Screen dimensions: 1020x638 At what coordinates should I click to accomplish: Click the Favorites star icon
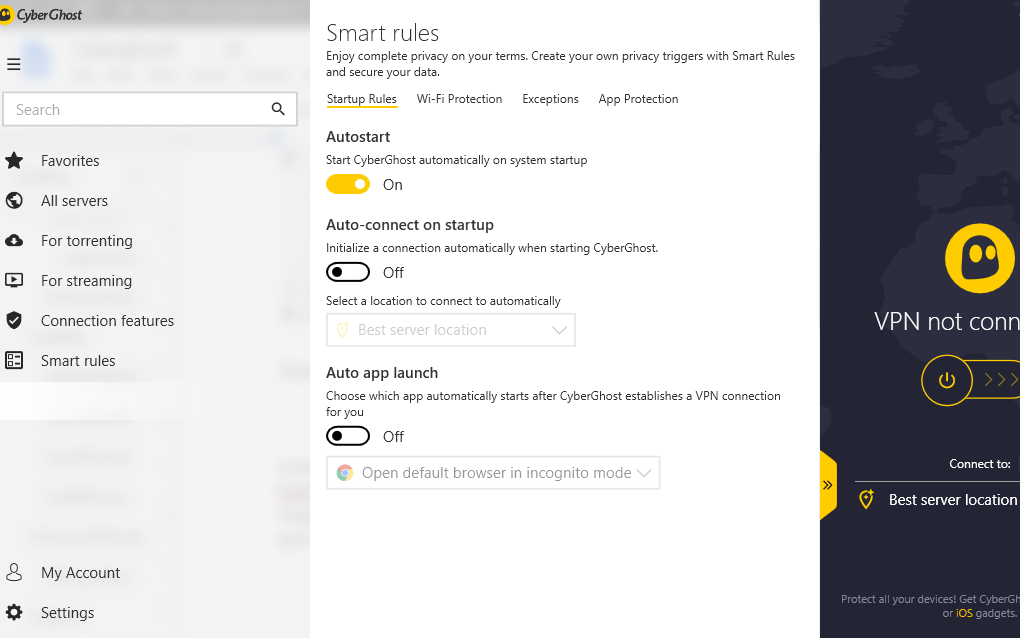[x=14, y=161]
